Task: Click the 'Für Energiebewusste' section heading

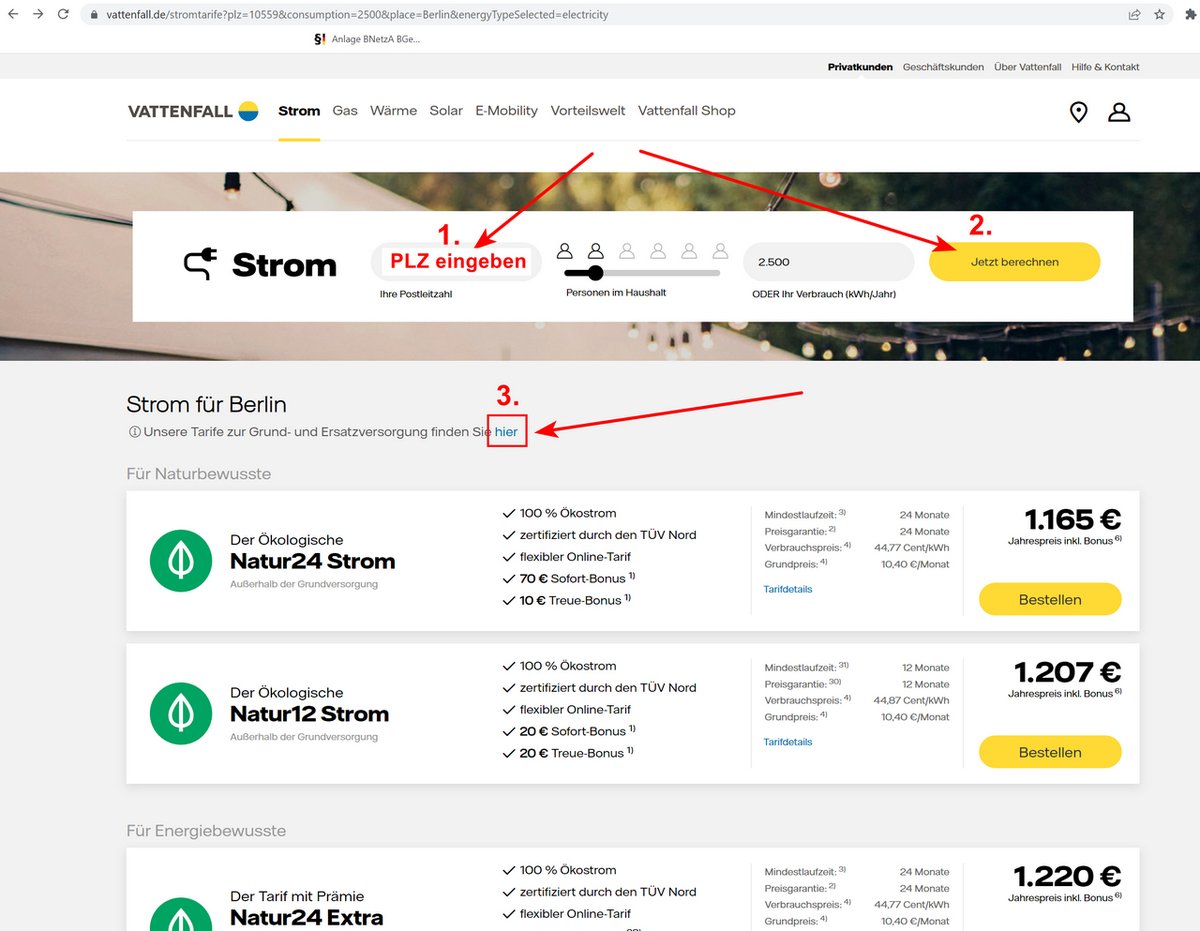Action: [206, 831]
